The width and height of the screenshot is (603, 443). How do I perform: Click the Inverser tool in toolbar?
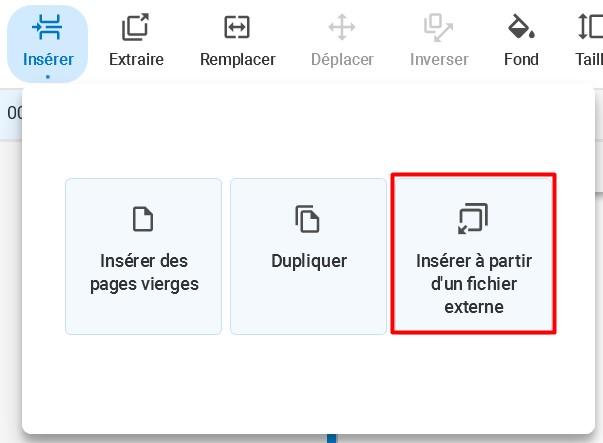(x=439, y=41)
